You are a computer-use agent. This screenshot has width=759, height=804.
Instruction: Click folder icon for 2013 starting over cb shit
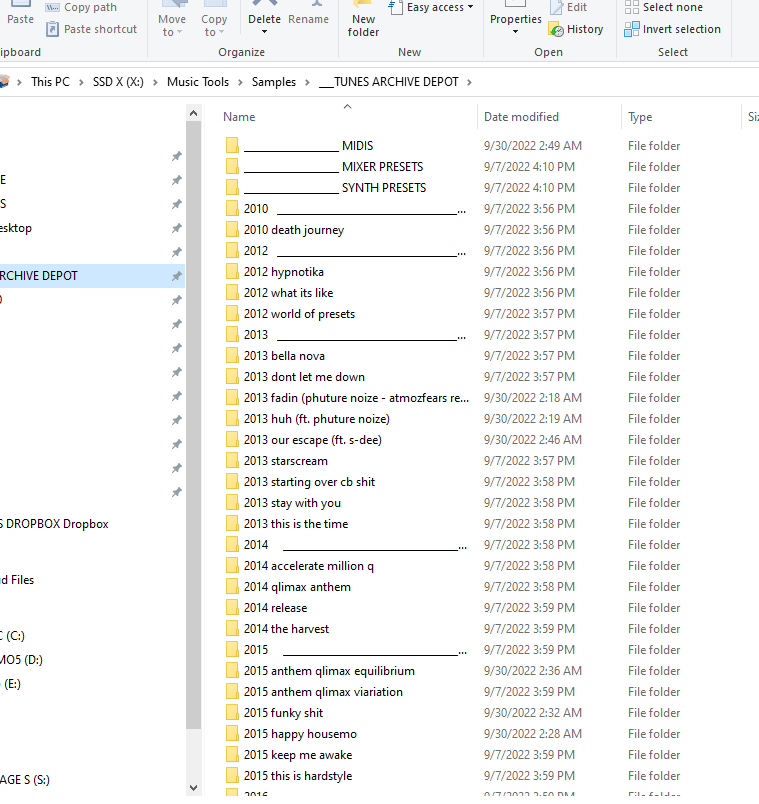click(232, 482)
